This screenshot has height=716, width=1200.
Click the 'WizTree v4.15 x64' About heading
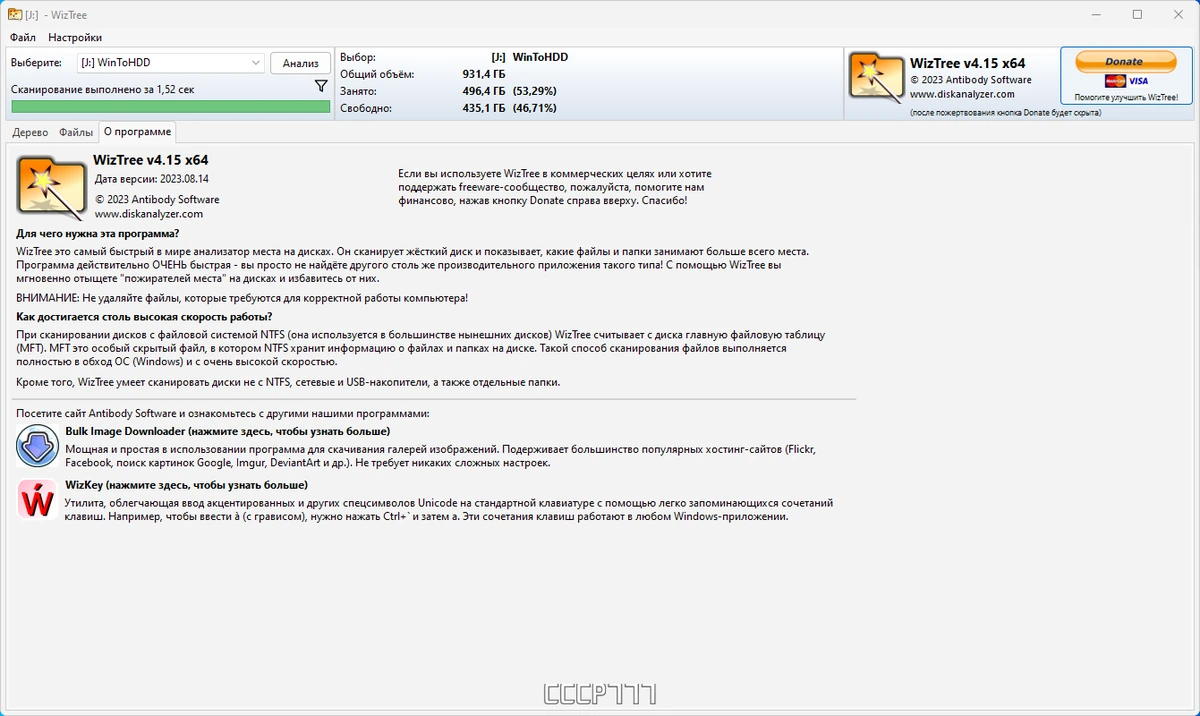pos(151,160)
